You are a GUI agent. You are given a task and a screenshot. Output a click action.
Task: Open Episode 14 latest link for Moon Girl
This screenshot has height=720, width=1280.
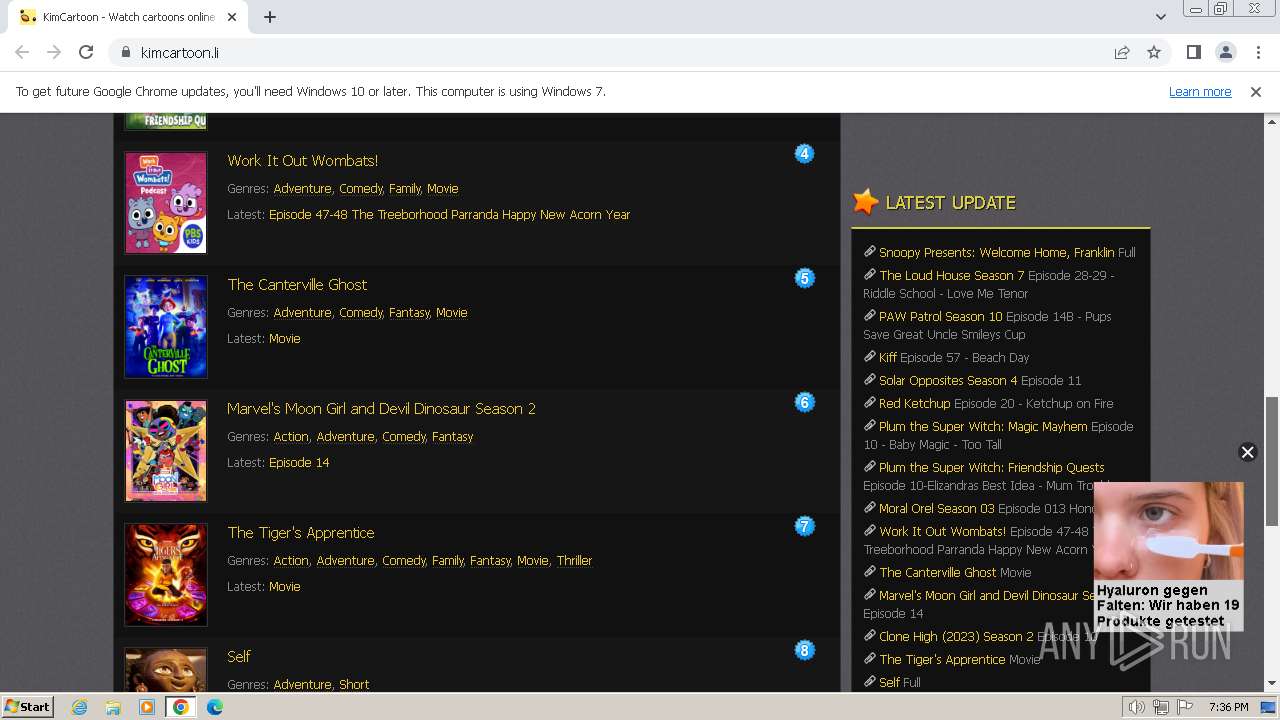[299, 462]
